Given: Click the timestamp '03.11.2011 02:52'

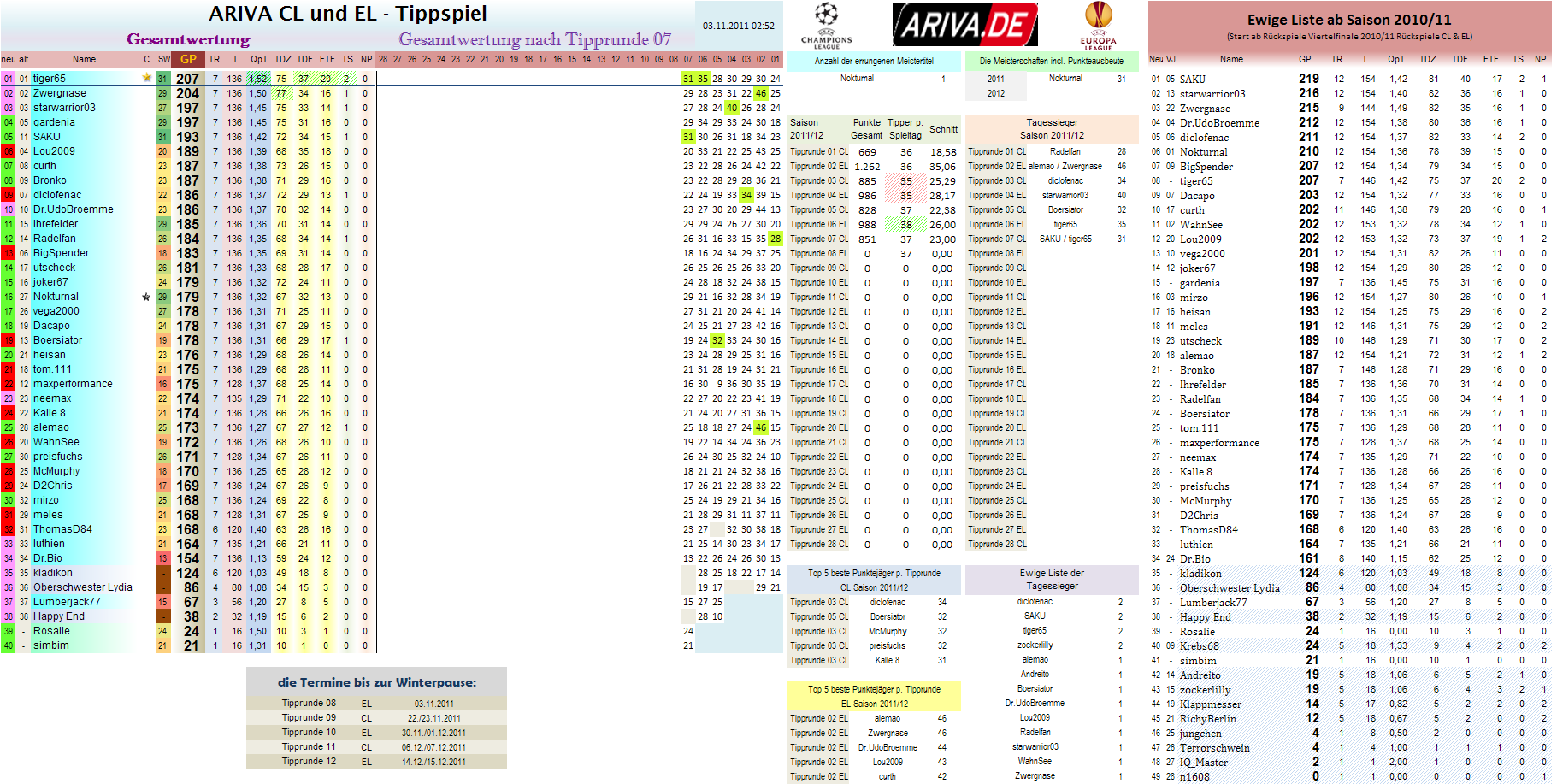Looking at the screenshot, I should tap(739, 26).
